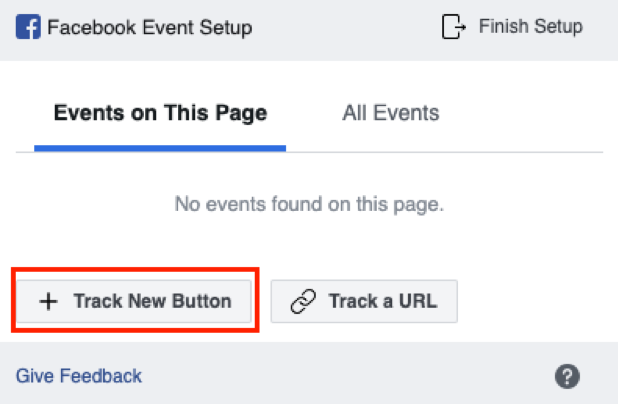The image size is (618, 404).
Task: Select the Events on This Page tab
Action: (160, 113)
